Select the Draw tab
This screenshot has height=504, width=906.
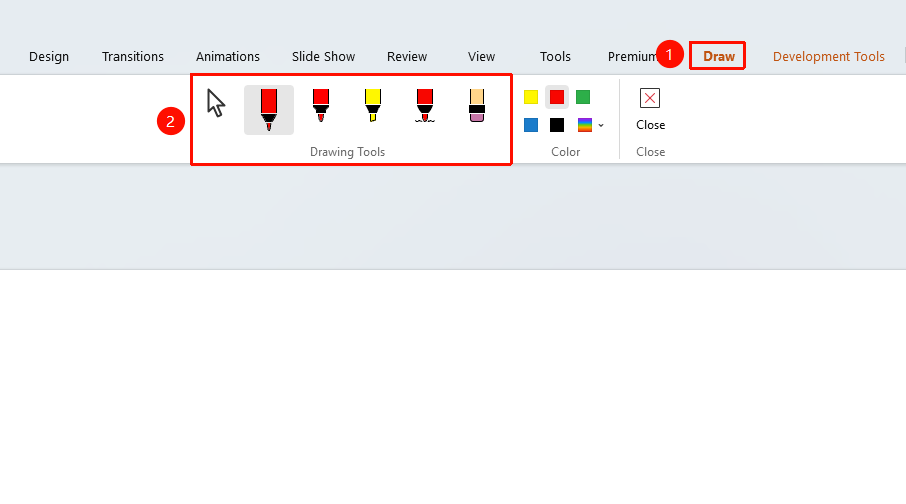click(718, 57)
